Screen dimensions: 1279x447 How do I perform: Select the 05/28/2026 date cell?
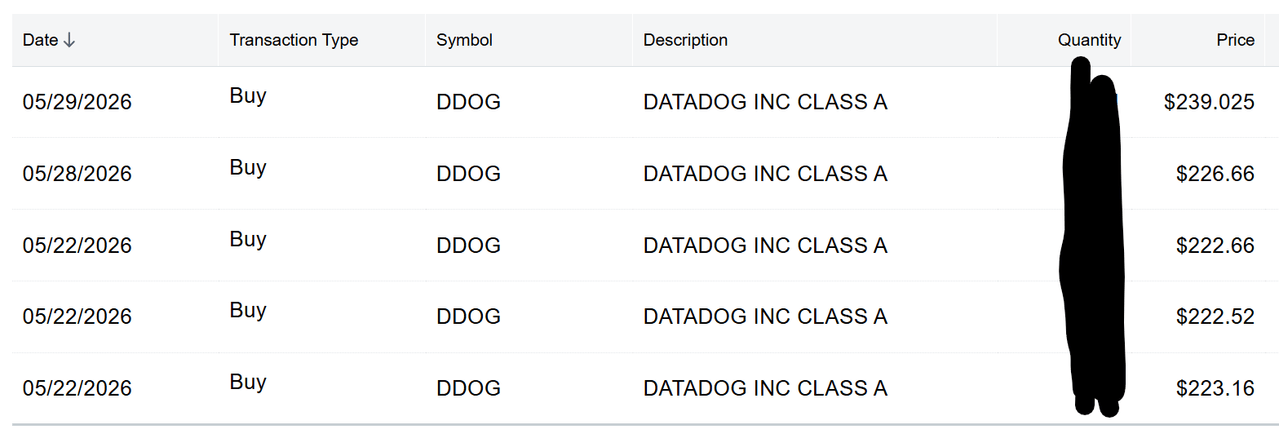pos(77,174)
